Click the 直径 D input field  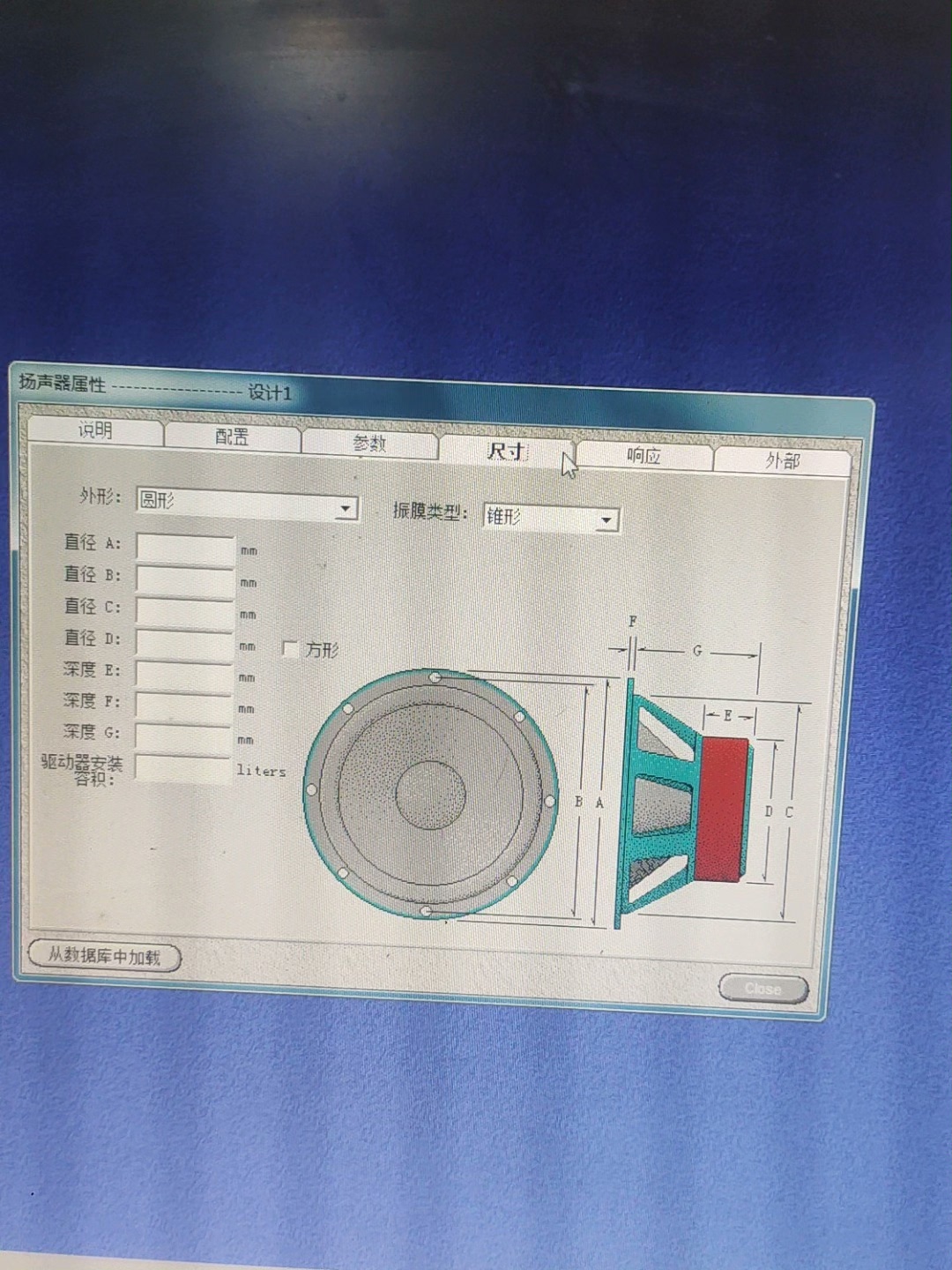click(x=185, y=643)
